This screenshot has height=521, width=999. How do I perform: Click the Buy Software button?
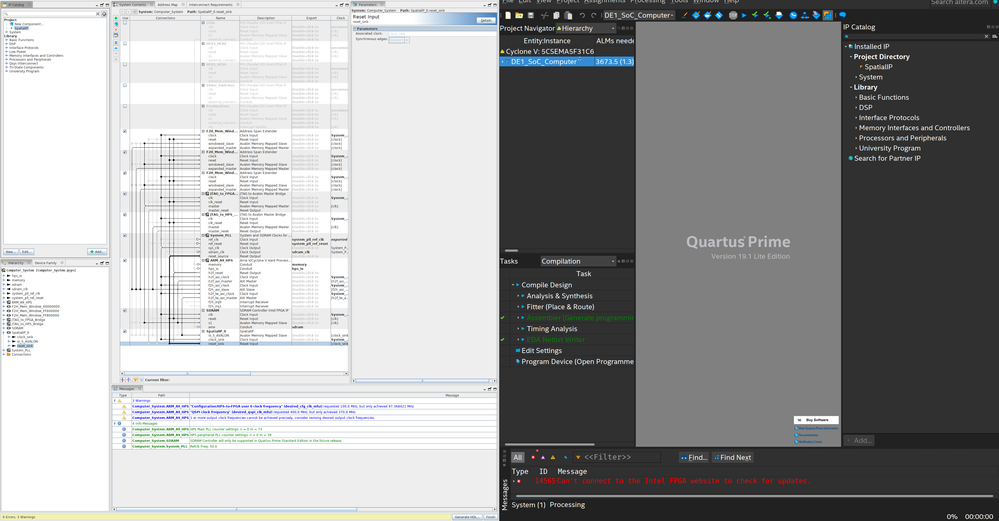tap(816, 420)
